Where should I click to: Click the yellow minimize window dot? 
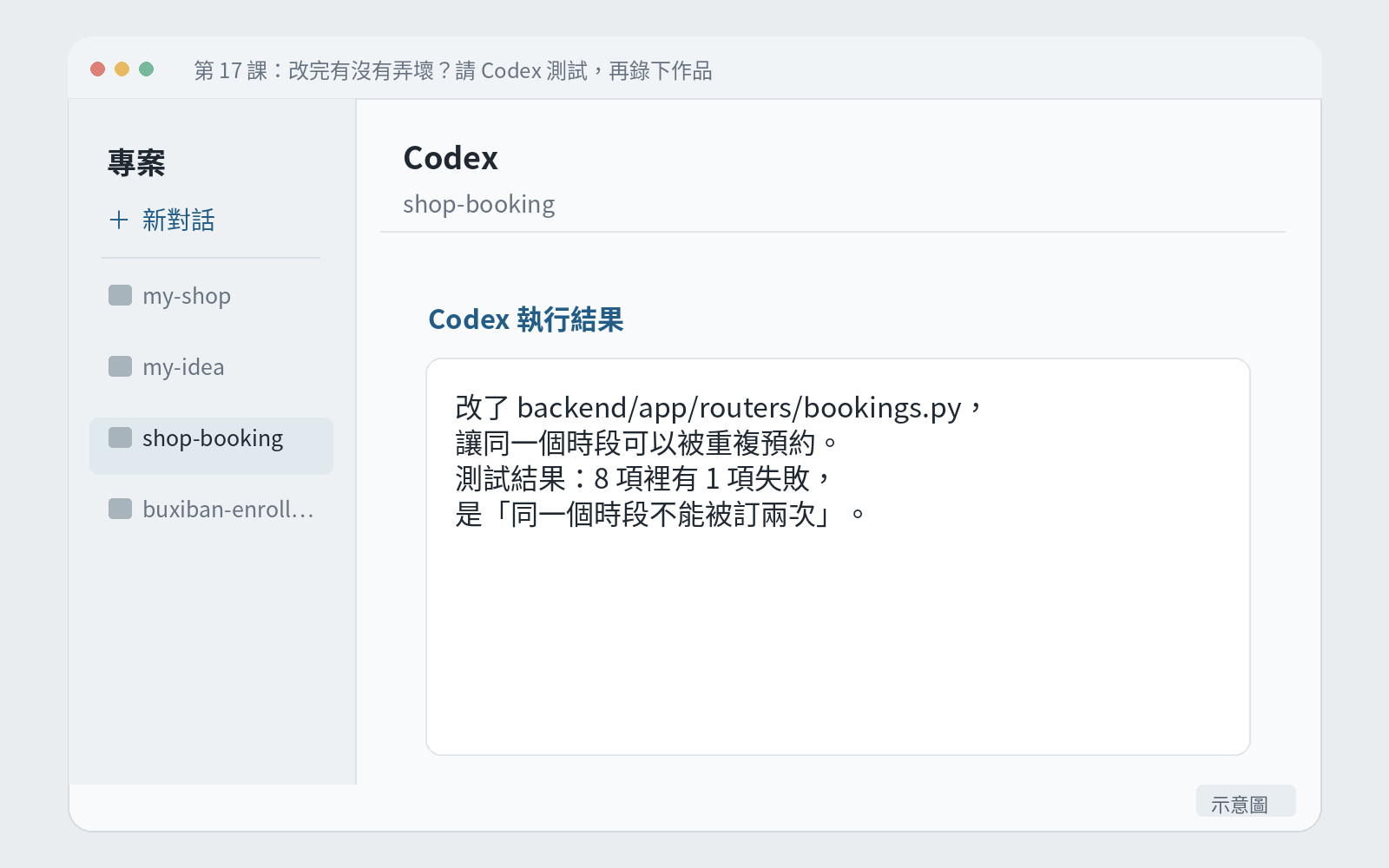pos(122,69)
